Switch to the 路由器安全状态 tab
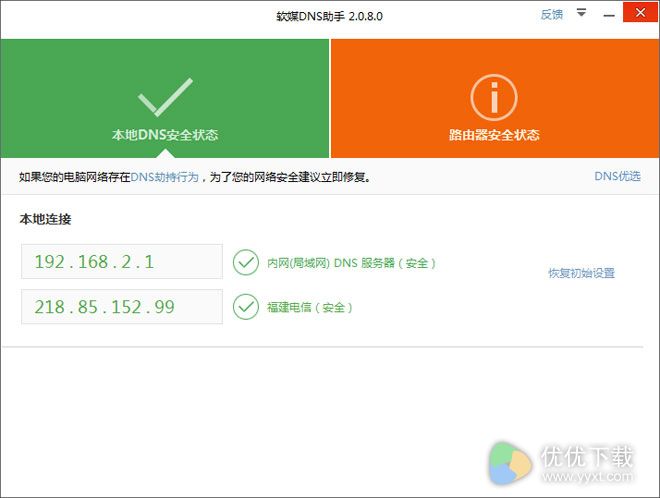 (495, 99)
